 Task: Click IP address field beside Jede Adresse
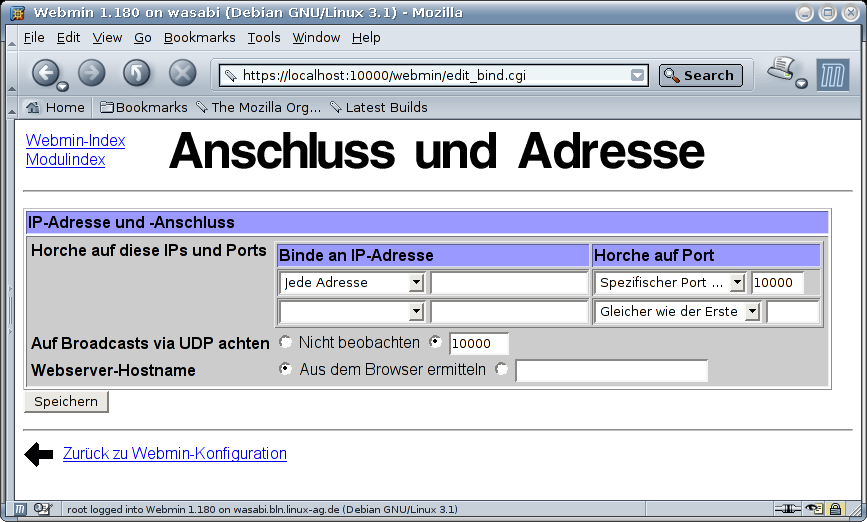pyautogui.click(x=509, y=283)
